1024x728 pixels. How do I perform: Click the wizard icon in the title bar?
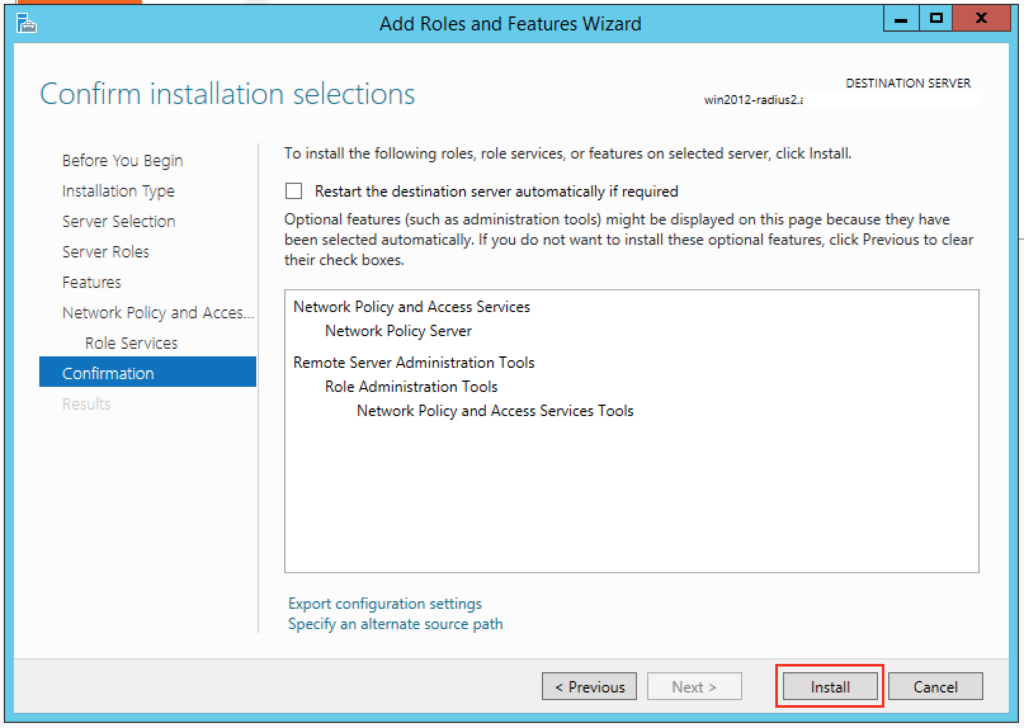25,22
